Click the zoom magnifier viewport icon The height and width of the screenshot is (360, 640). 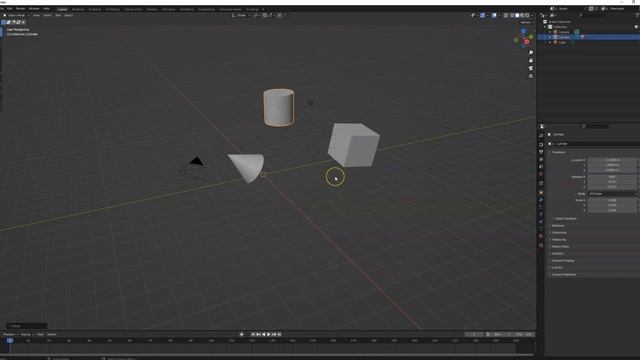coord(531,53)
